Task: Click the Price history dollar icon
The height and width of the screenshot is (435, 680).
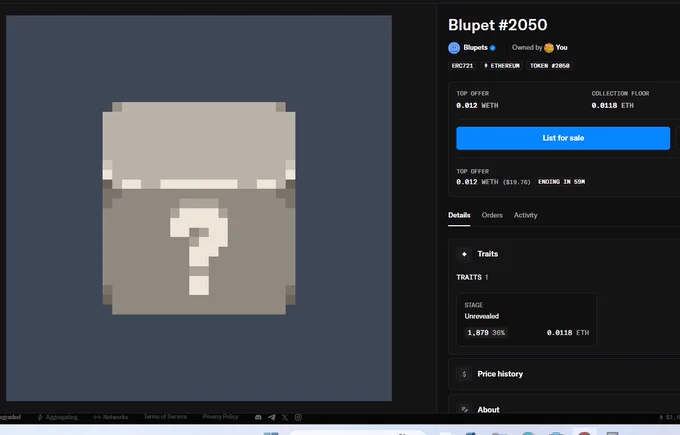Action: click(464, 374)
